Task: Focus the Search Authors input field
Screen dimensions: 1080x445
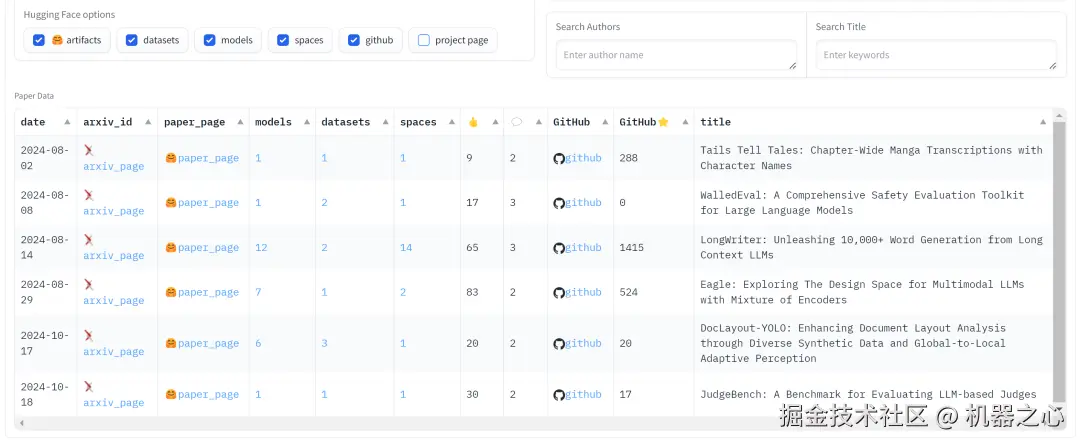Action: [x=676, y=55]
